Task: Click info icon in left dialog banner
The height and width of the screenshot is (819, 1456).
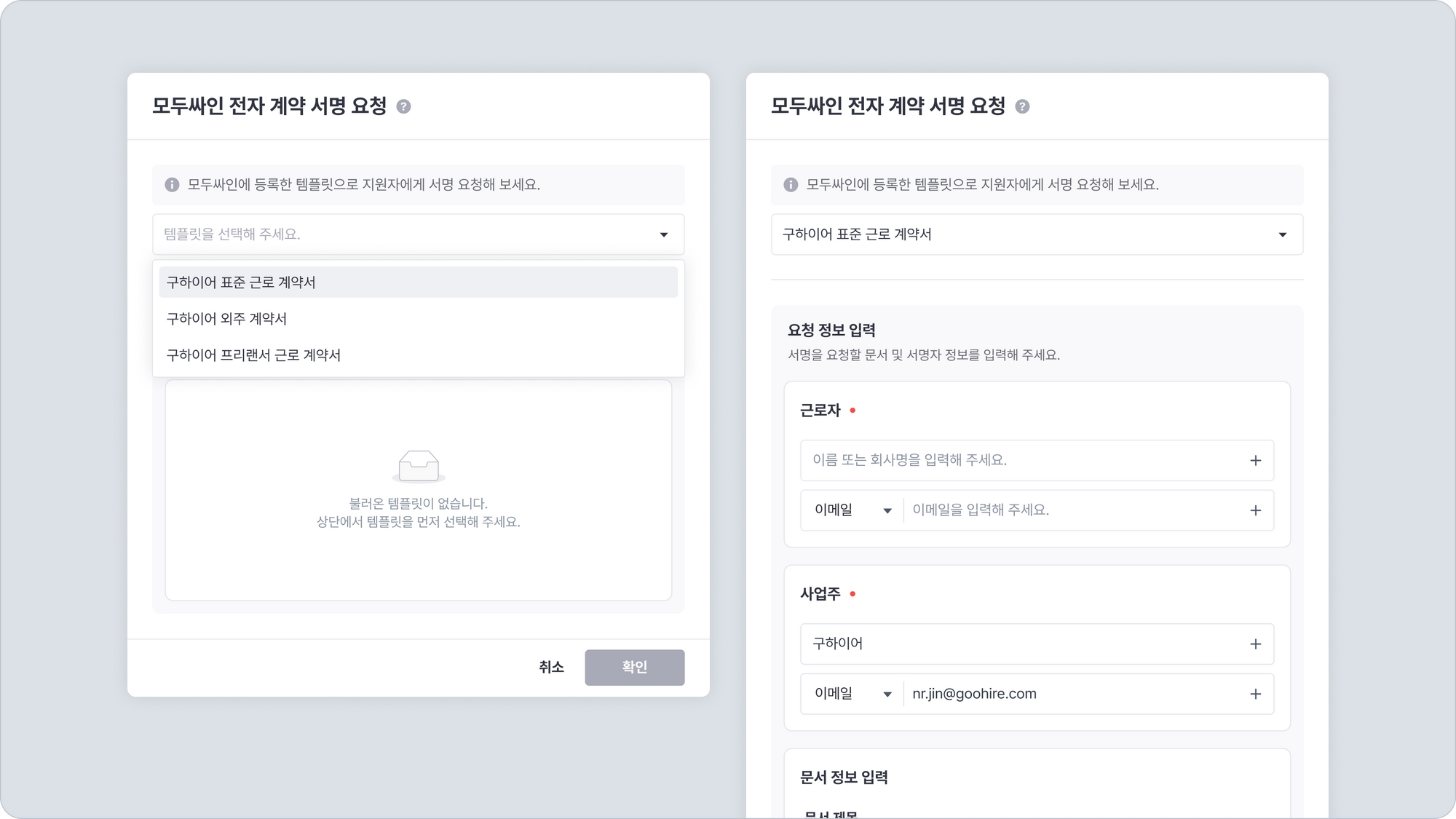Action: (172, 185)
